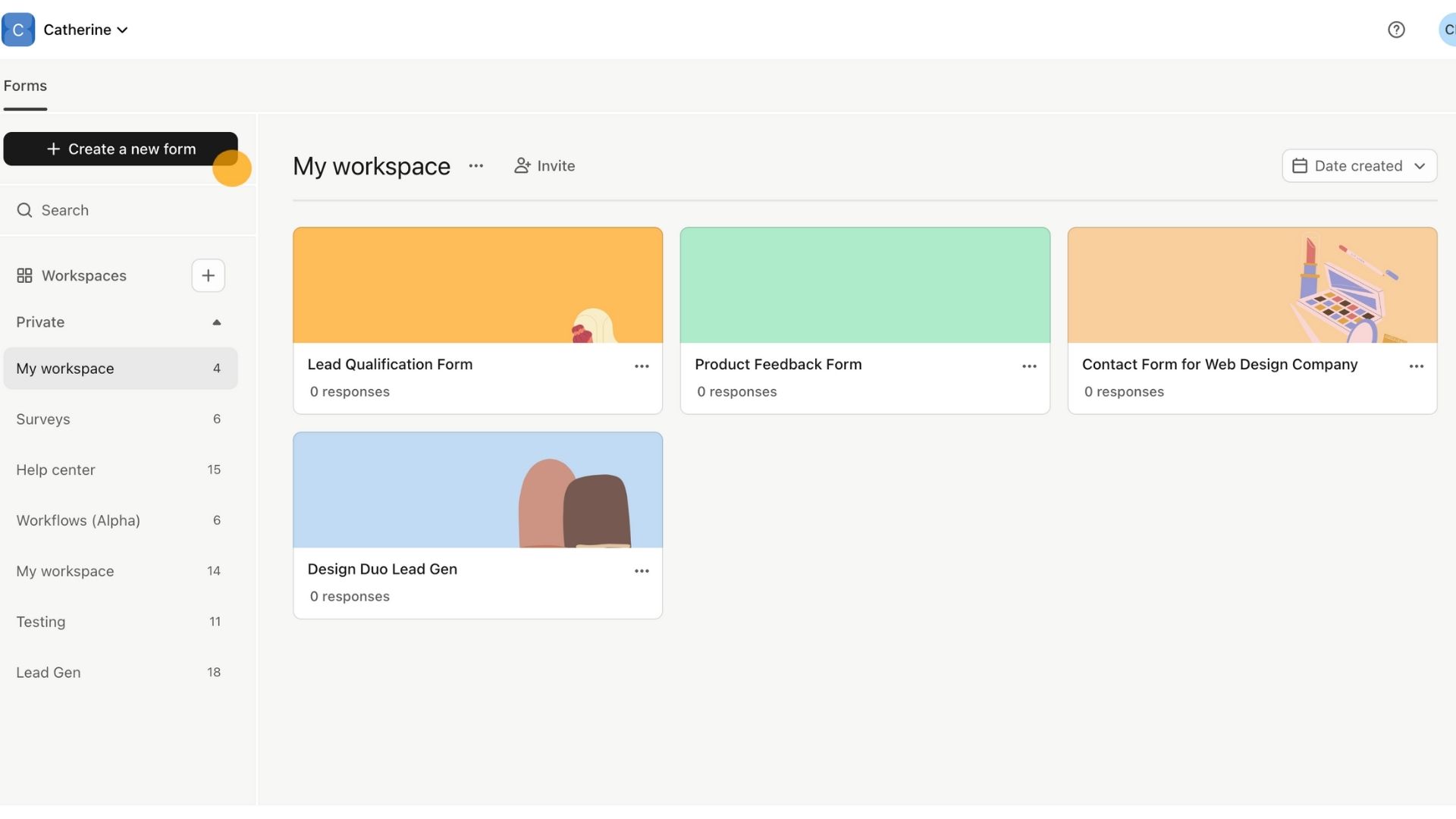The width and height of the screenshot is (1456, 819).
Task: Click workspace options dots next to title
Action: [475, 166]
